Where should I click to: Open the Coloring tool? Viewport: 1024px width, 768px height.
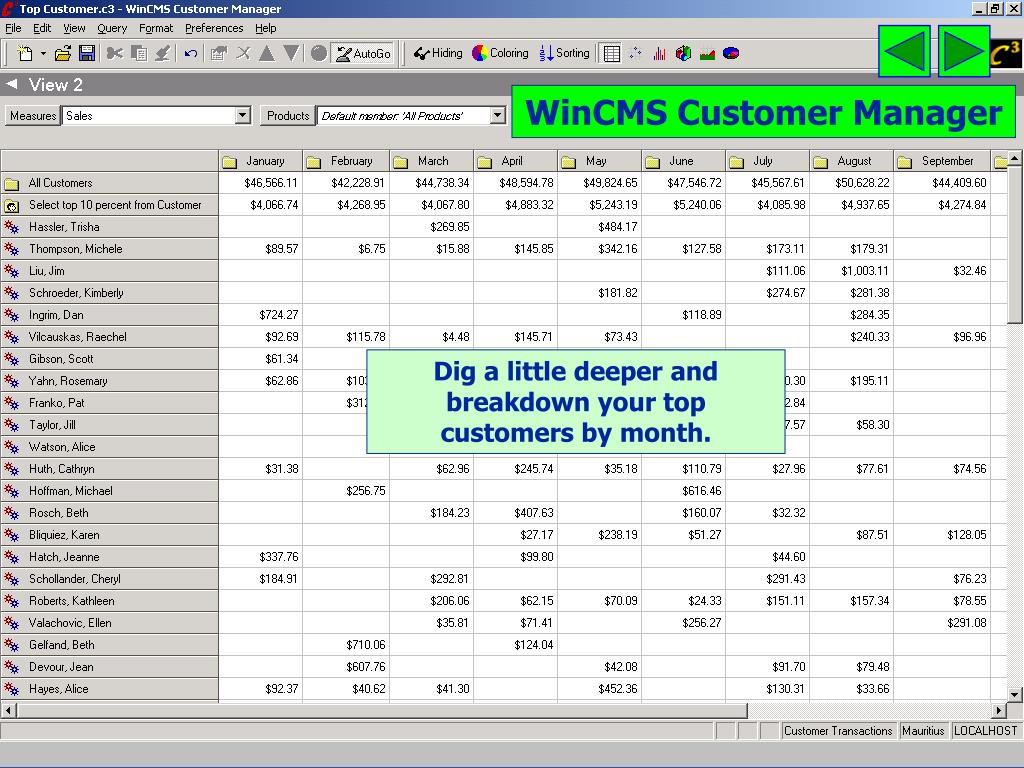[500, 54]
